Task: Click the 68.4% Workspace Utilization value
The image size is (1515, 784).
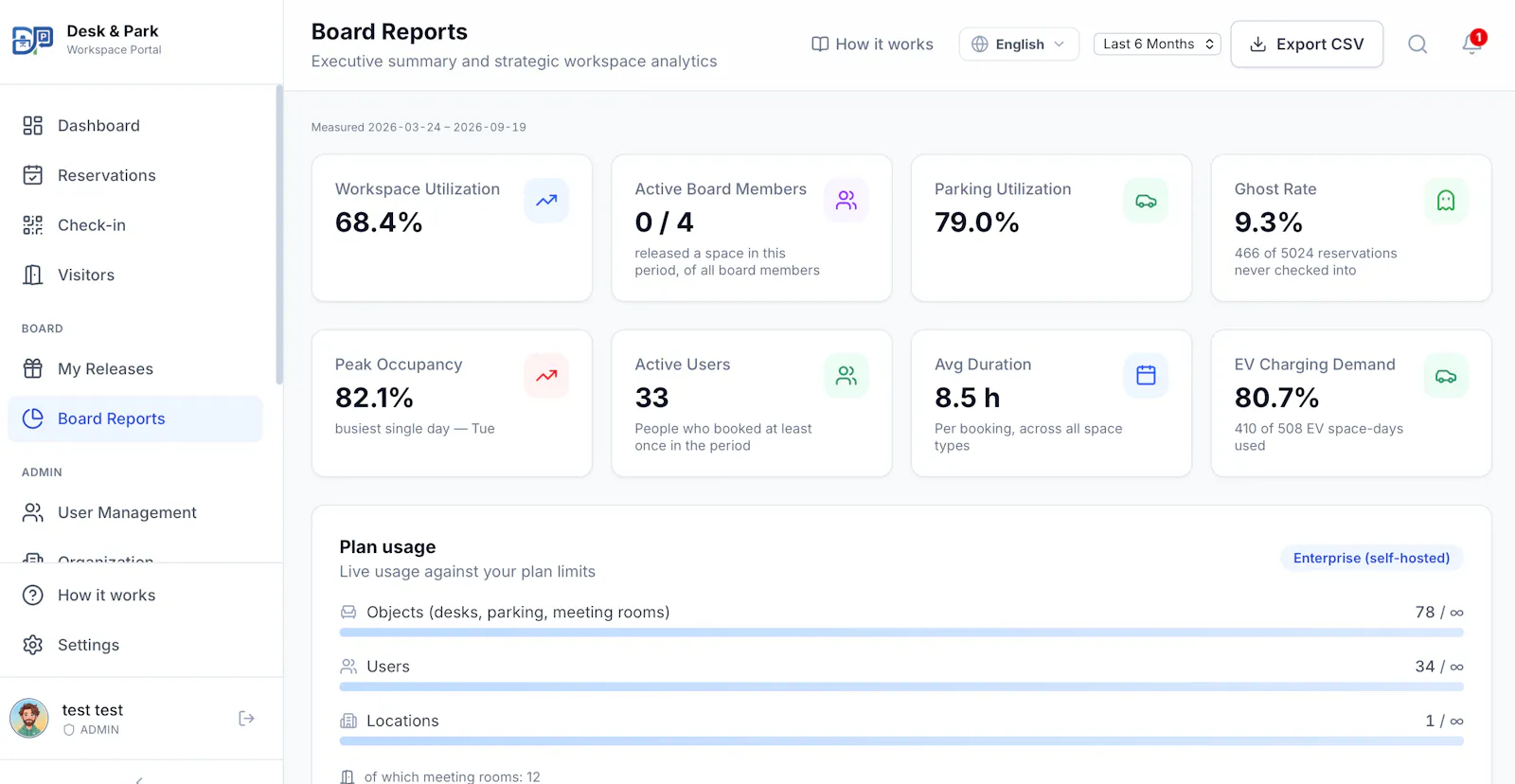Action: (x=379, y=223)
